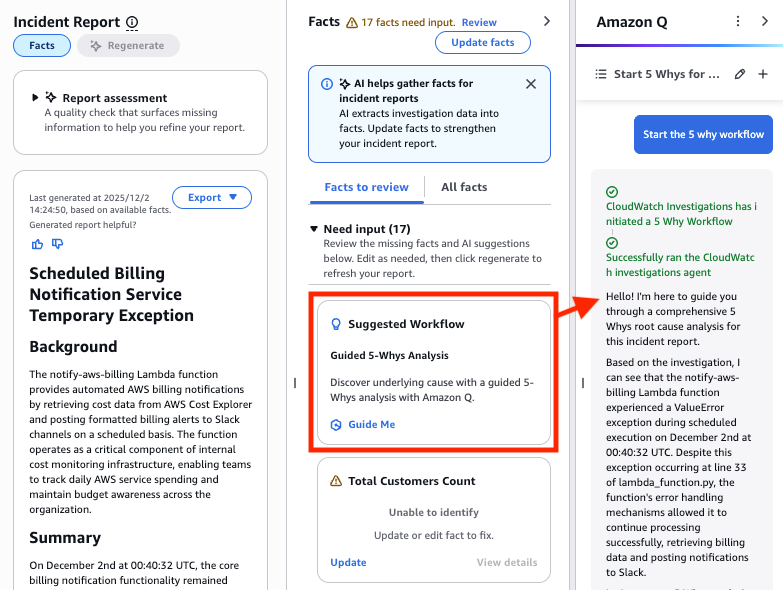Click the Guide Me link
The image size is (783, 590).
tap(371, 424)
